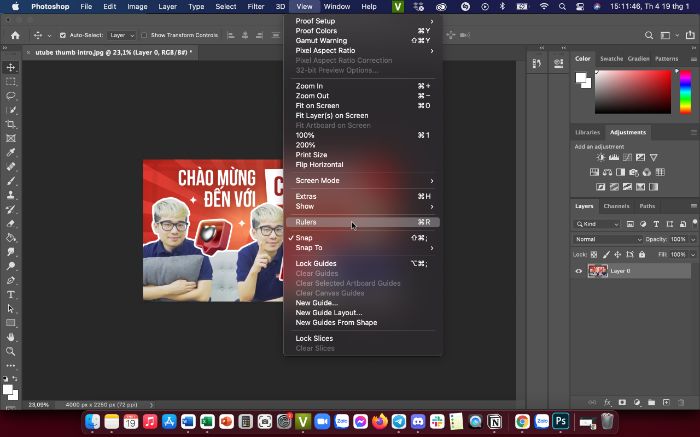The width and height of the screenshot is (700, 437).
Task: Click the Gamut Warning entry
Action: [362, 41]
